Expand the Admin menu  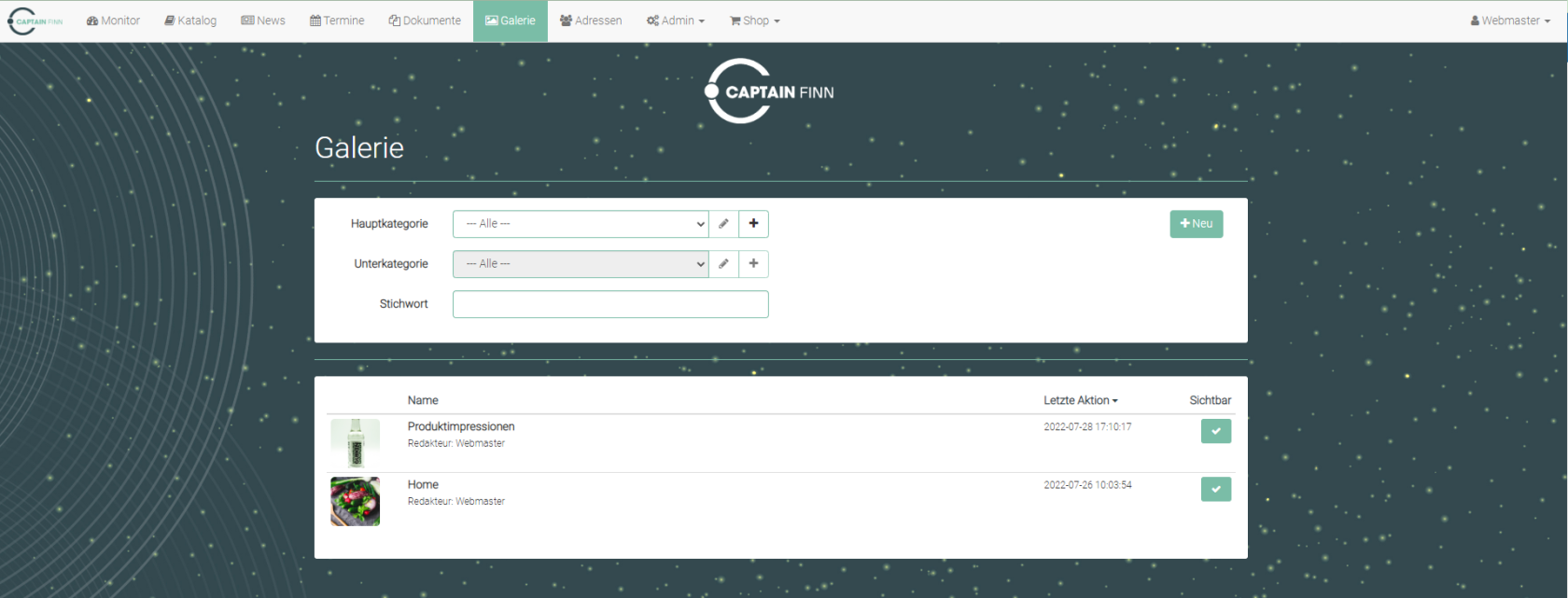click(676, 21)
